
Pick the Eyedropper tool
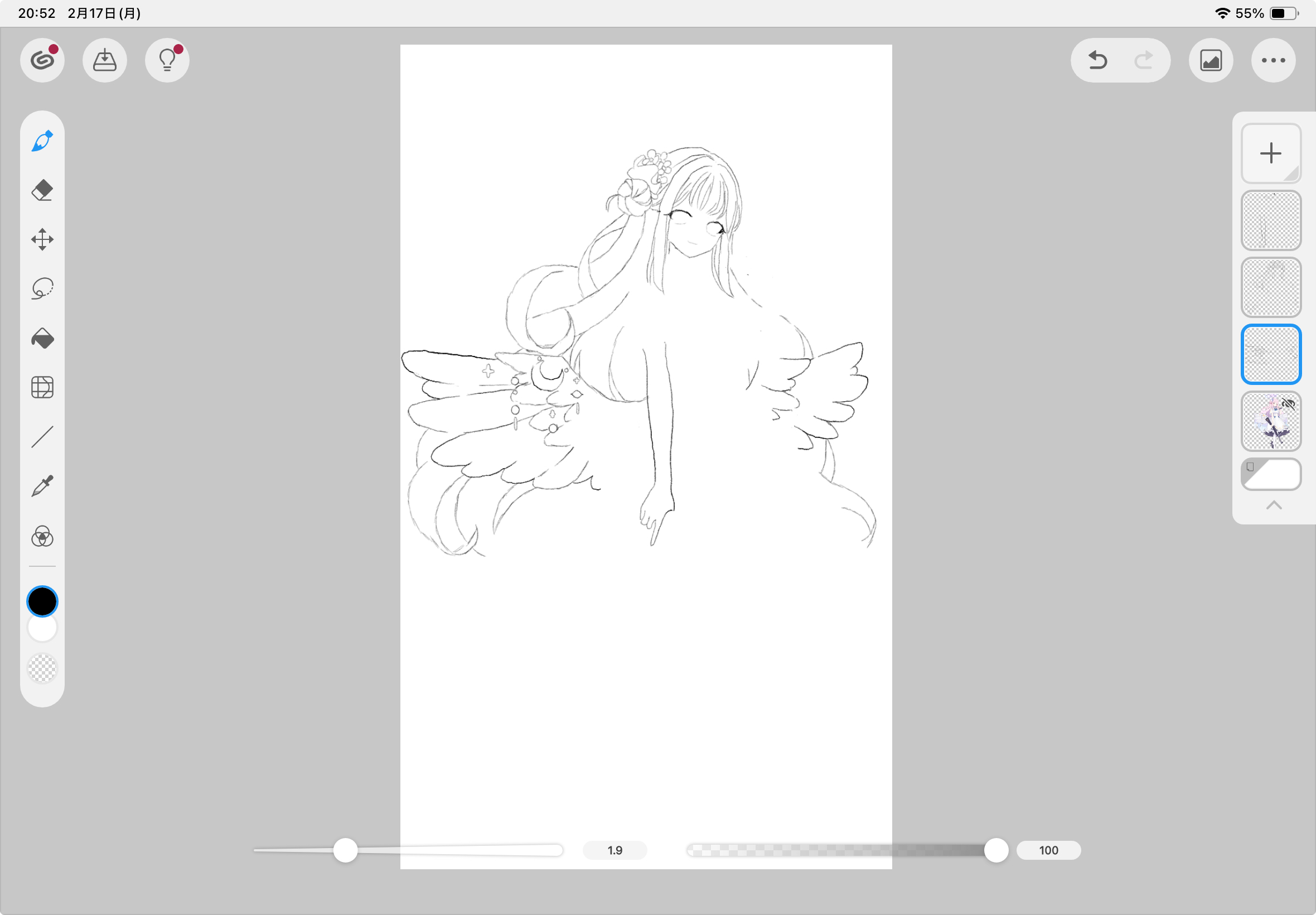[x=42, y=486]
